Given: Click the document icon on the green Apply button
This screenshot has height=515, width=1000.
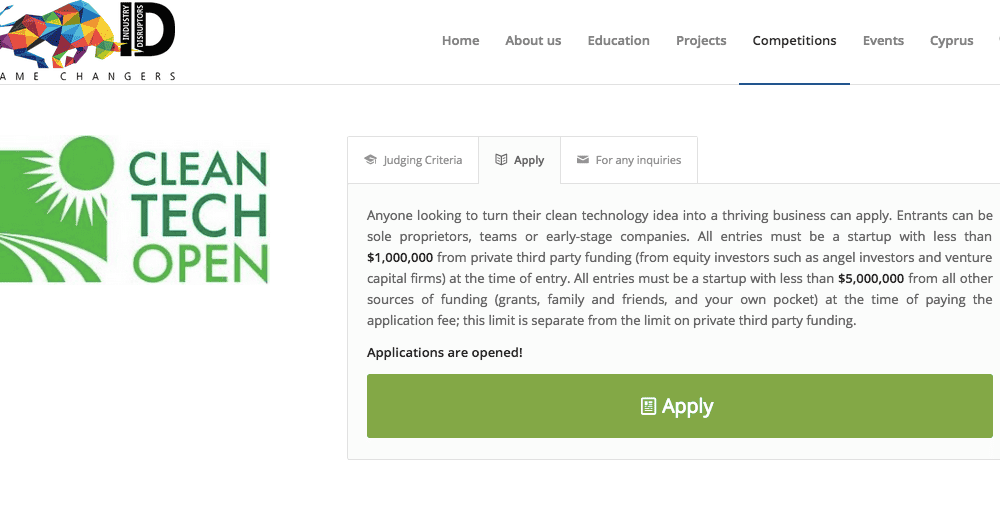Looking at the screenshot, I should 648,406.
